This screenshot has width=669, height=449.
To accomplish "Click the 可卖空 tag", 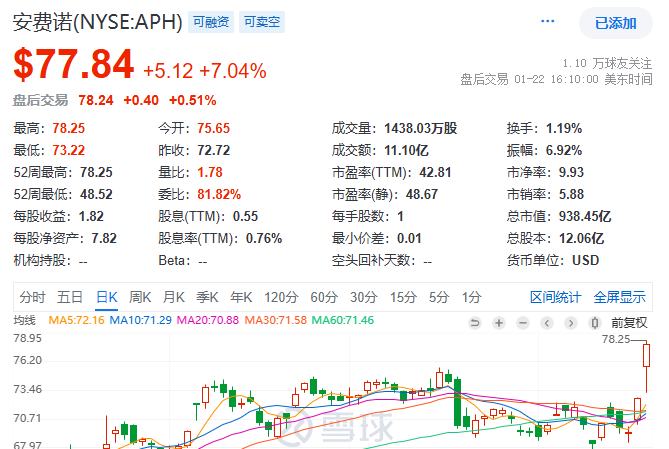I will pyautogui.click(x=262, y=22).
